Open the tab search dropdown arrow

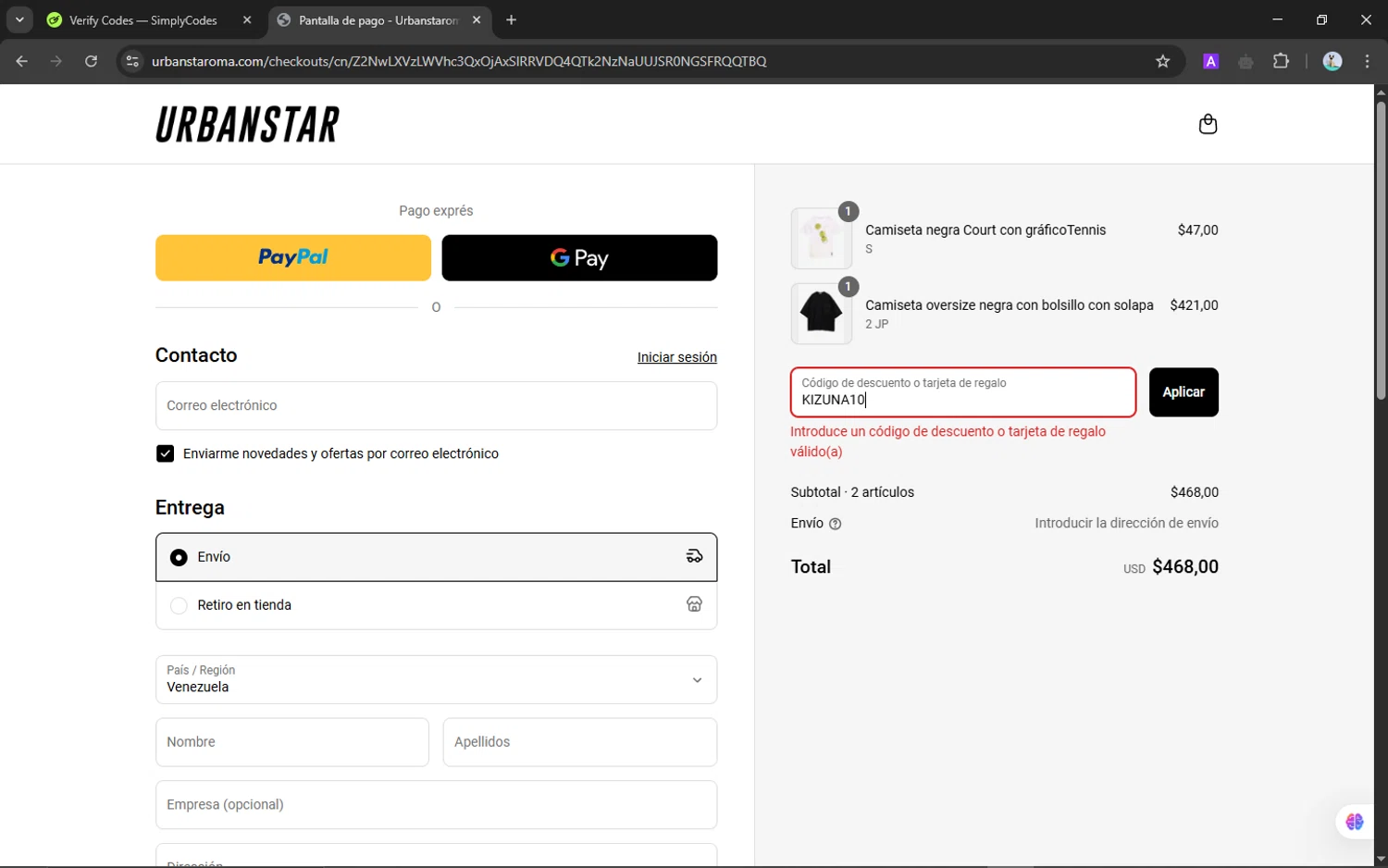coord(19,19)
